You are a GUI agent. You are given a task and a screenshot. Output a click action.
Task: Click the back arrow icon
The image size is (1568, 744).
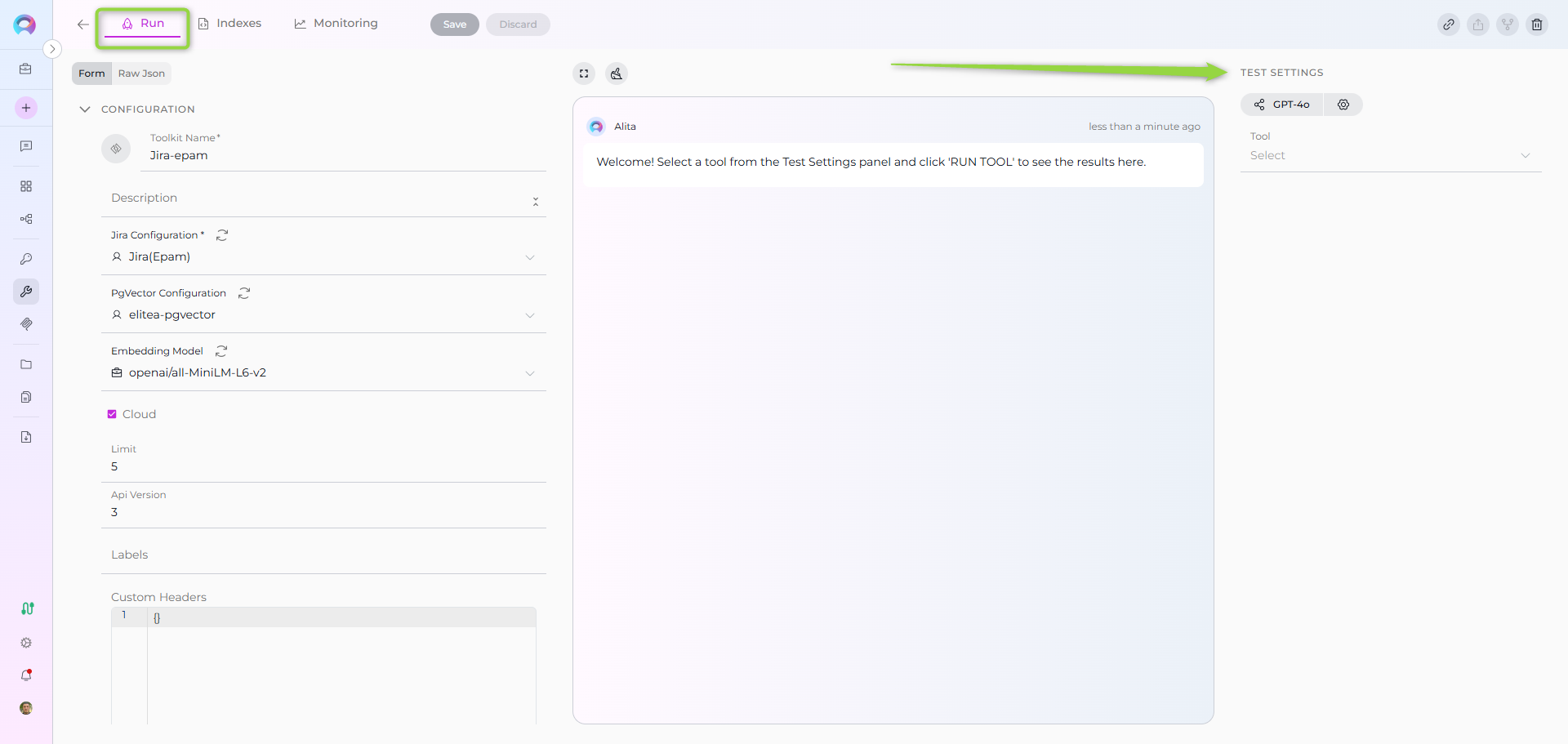coord(82,25)
